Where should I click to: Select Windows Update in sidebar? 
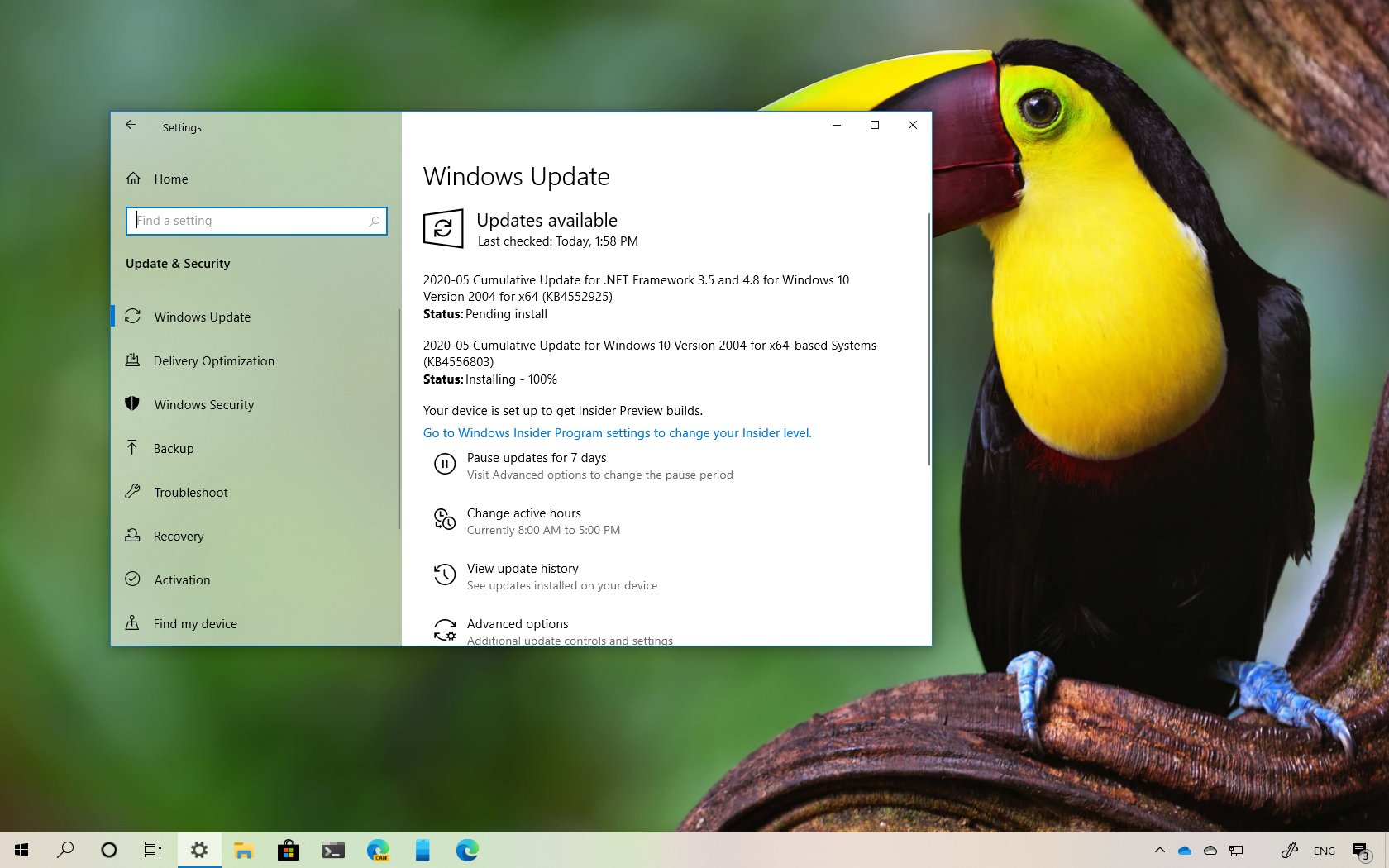[202, 317]
